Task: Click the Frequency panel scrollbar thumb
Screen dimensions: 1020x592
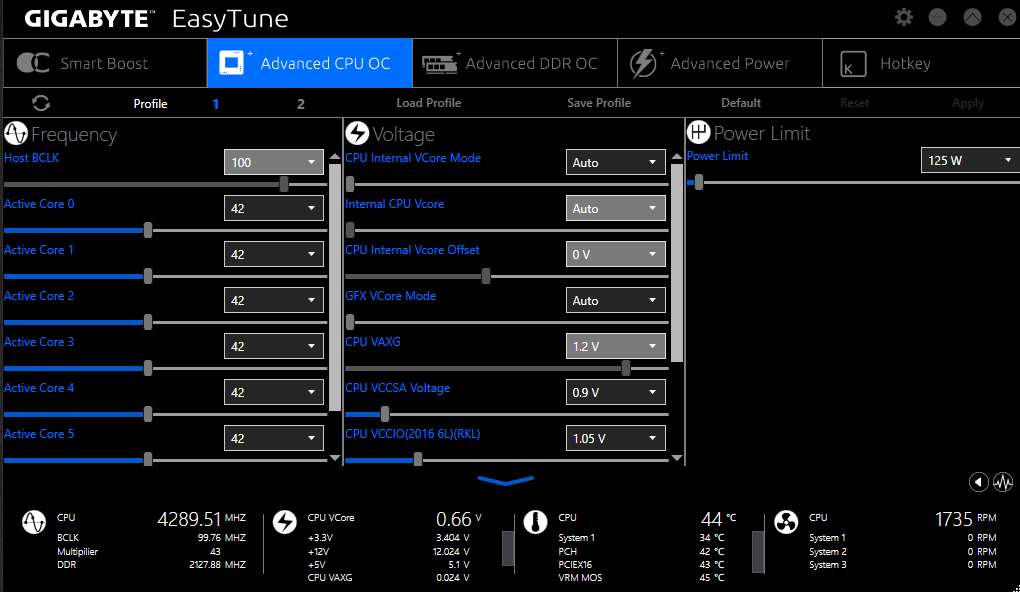Action: click(x=335, y=288)
